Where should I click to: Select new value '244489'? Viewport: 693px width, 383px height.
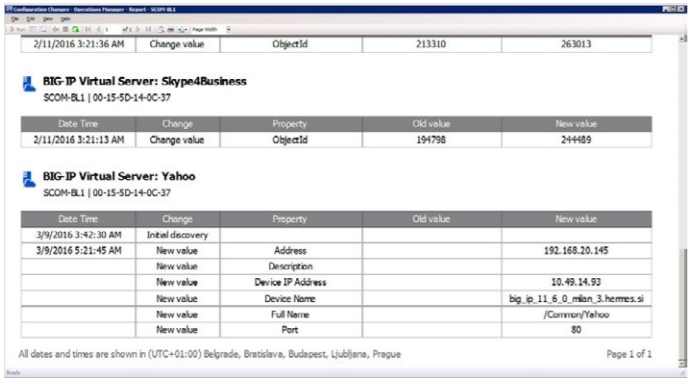tap(576, 140)
